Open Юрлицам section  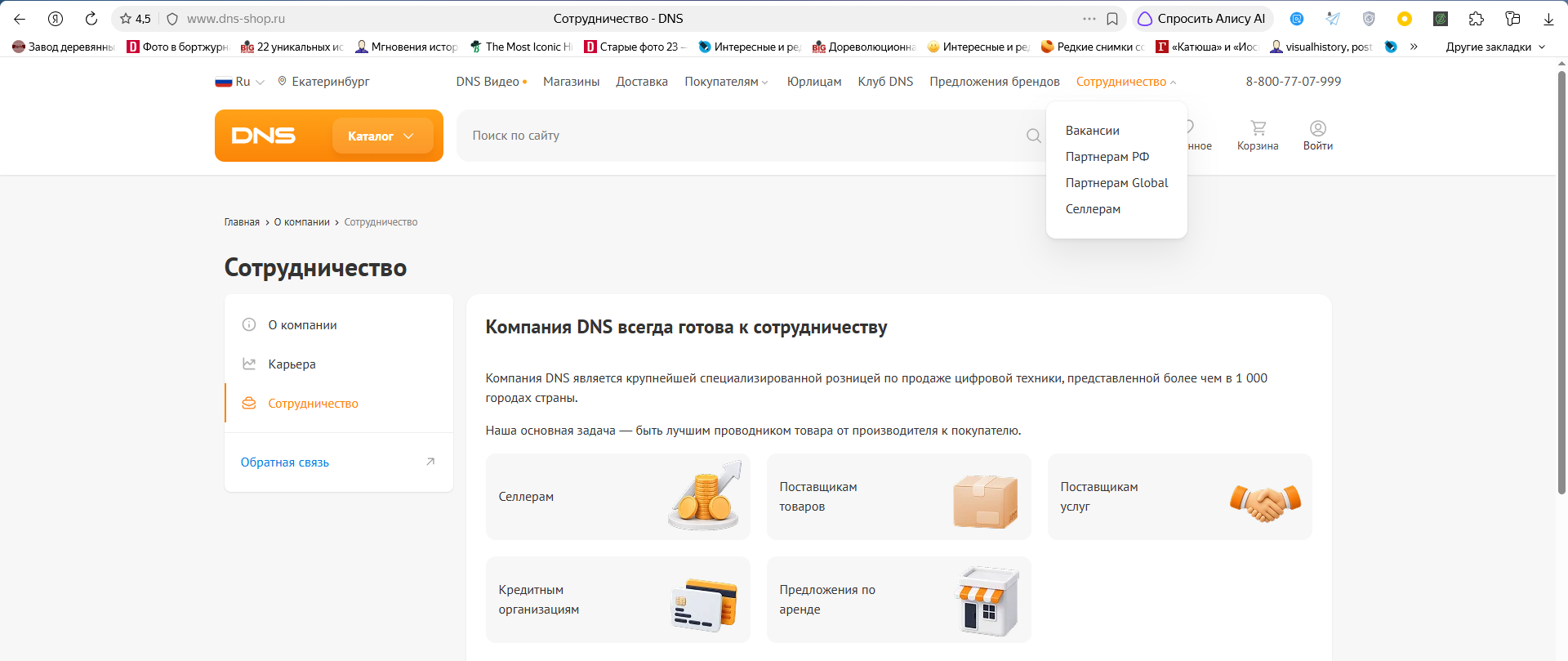813,82
